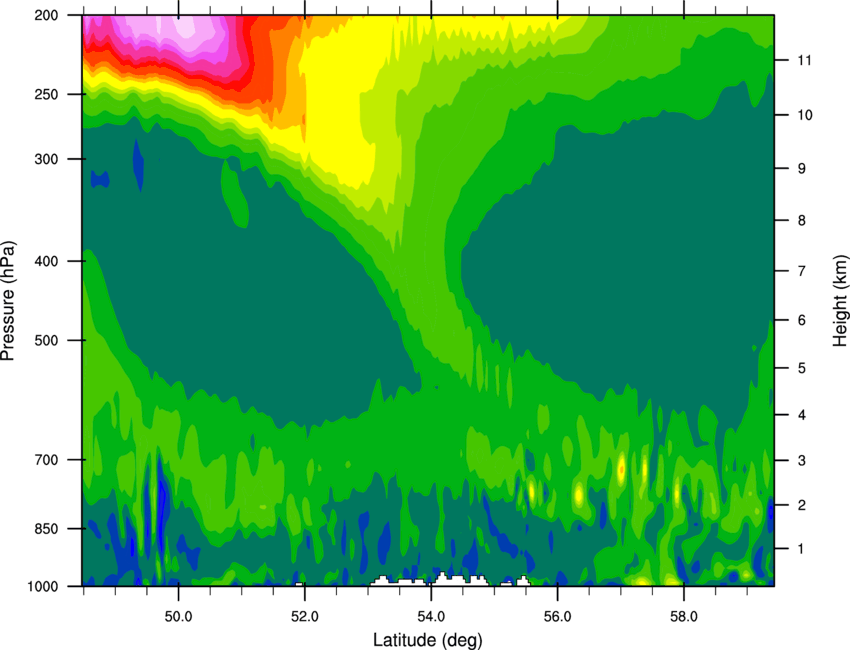Screen dimensions: 850x650
Task: Click the 54.0 latitude tick label
Action: coord(431,617)
